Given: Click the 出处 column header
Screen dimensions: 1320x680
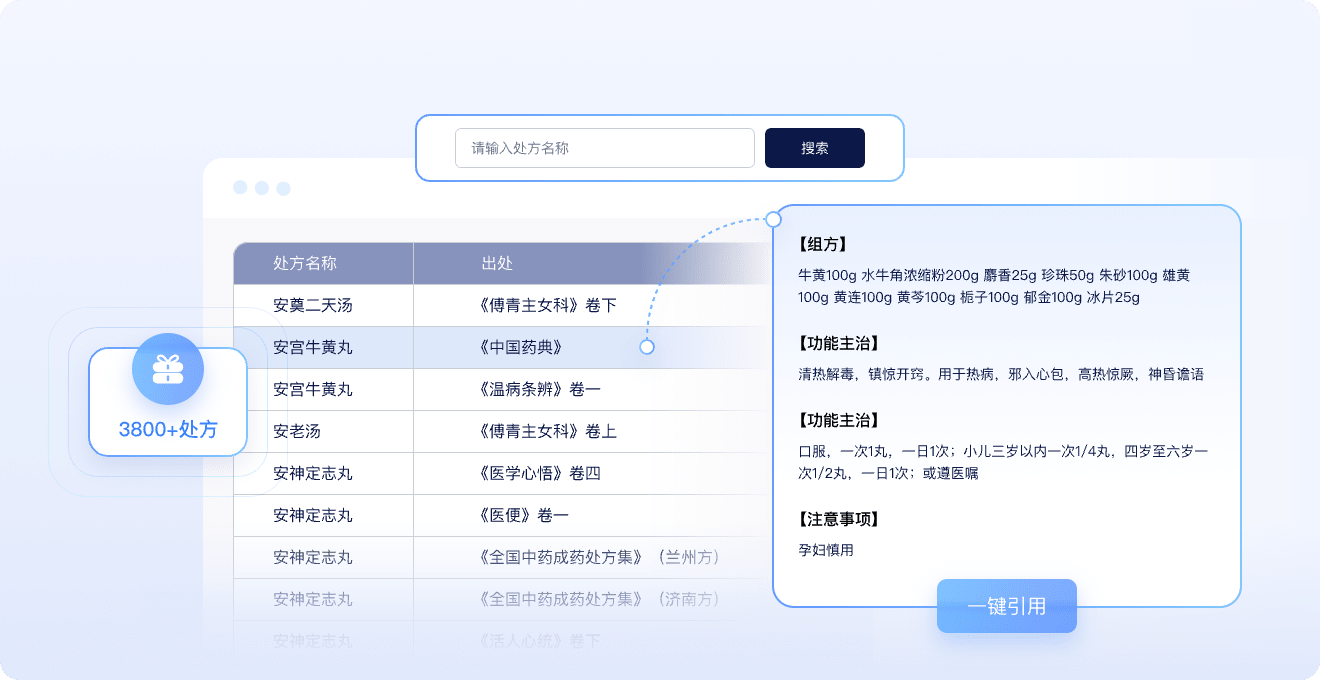Looking at the screenshot, I should 497,264.
